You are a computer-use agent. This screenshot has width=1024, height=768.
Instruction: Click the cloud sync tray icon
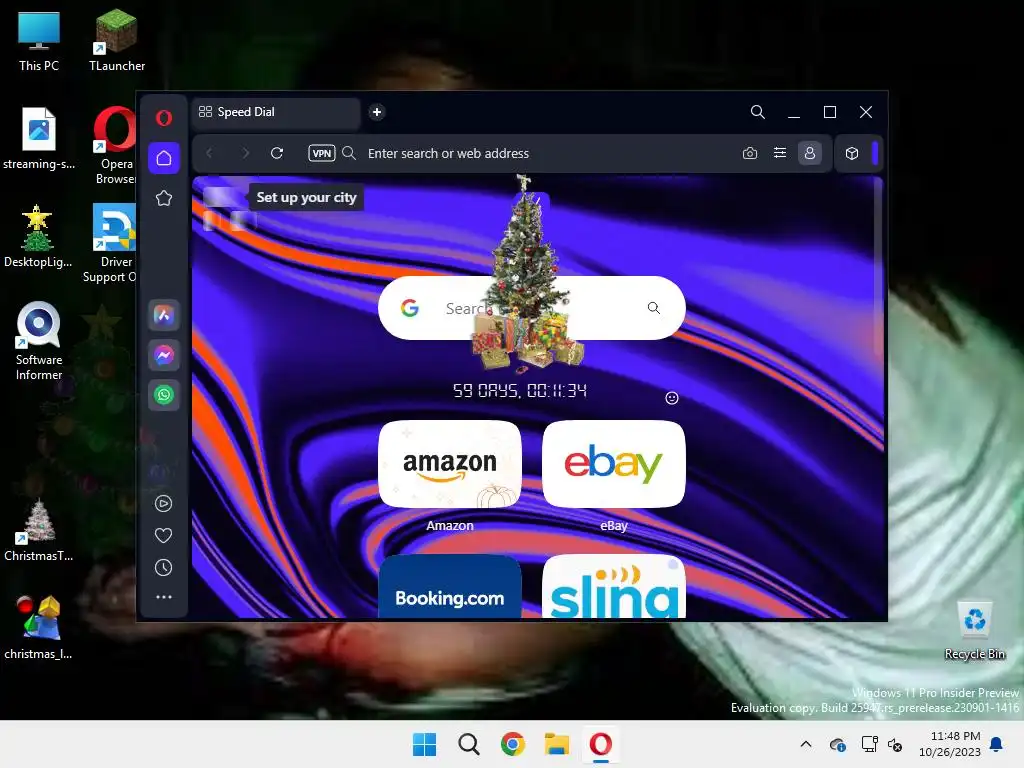(837, 744)
